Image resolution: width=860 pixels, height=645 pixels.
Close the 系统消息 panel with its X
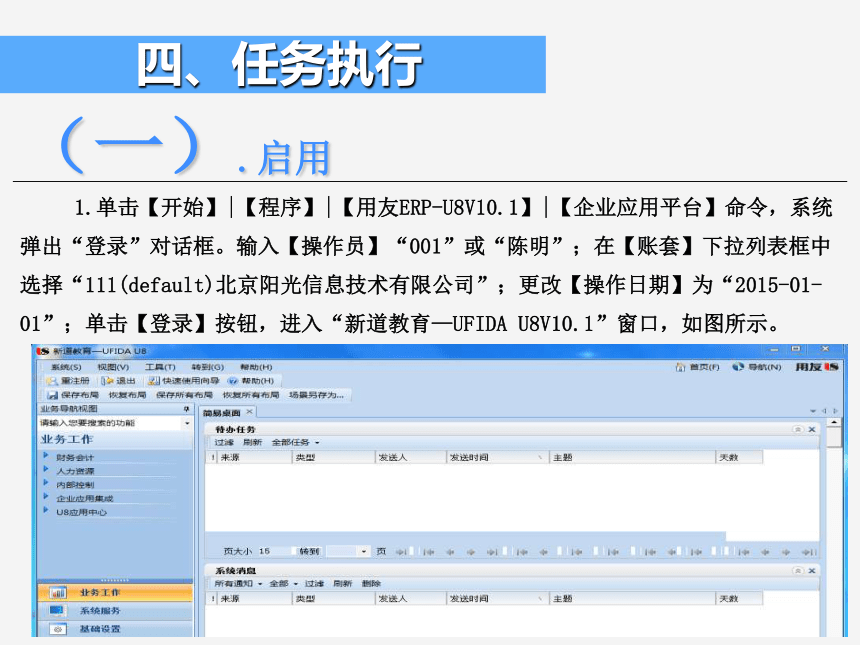click(x=812, y=571)
